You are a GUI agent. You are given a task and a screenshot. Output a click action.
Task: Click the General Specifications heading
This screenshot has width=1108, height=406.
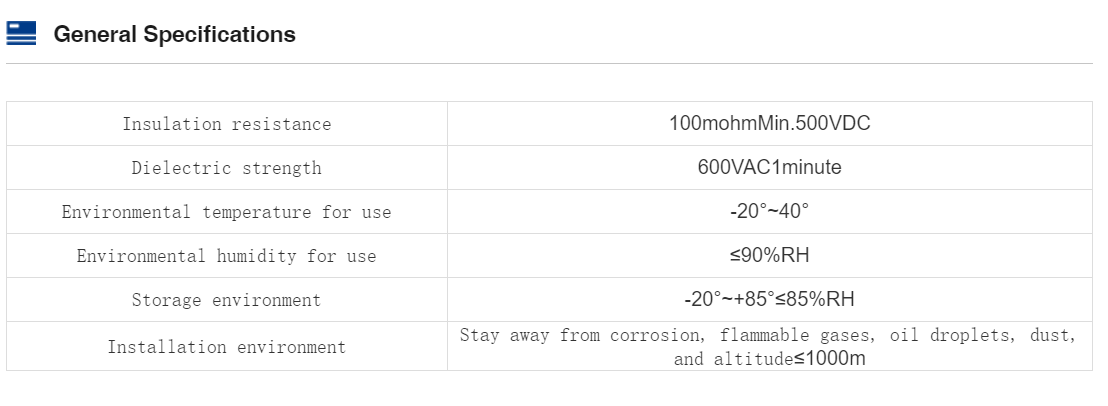pos(174,34)
